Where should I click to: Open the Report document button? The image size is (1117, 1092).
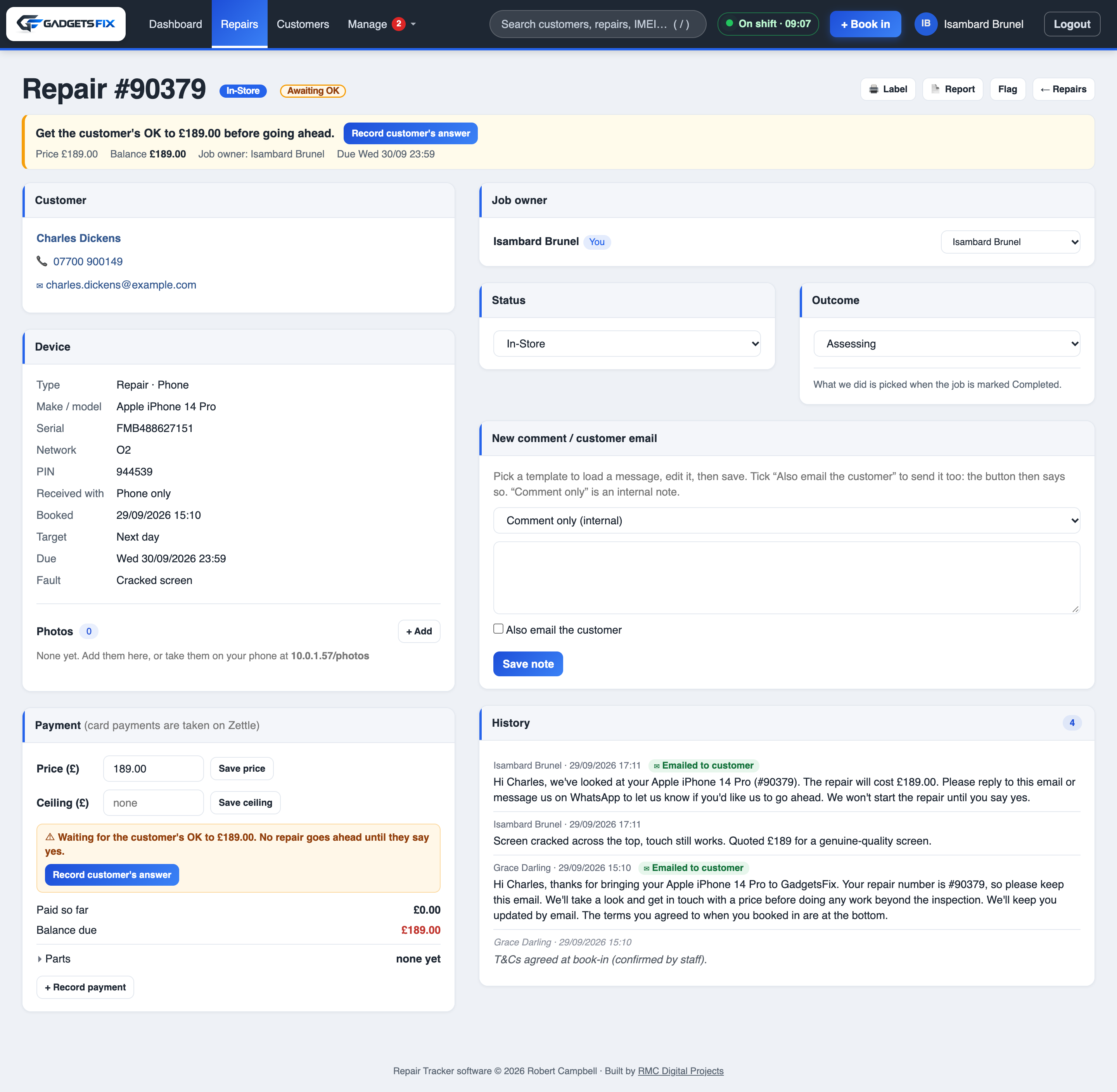(x=952, y=89)
